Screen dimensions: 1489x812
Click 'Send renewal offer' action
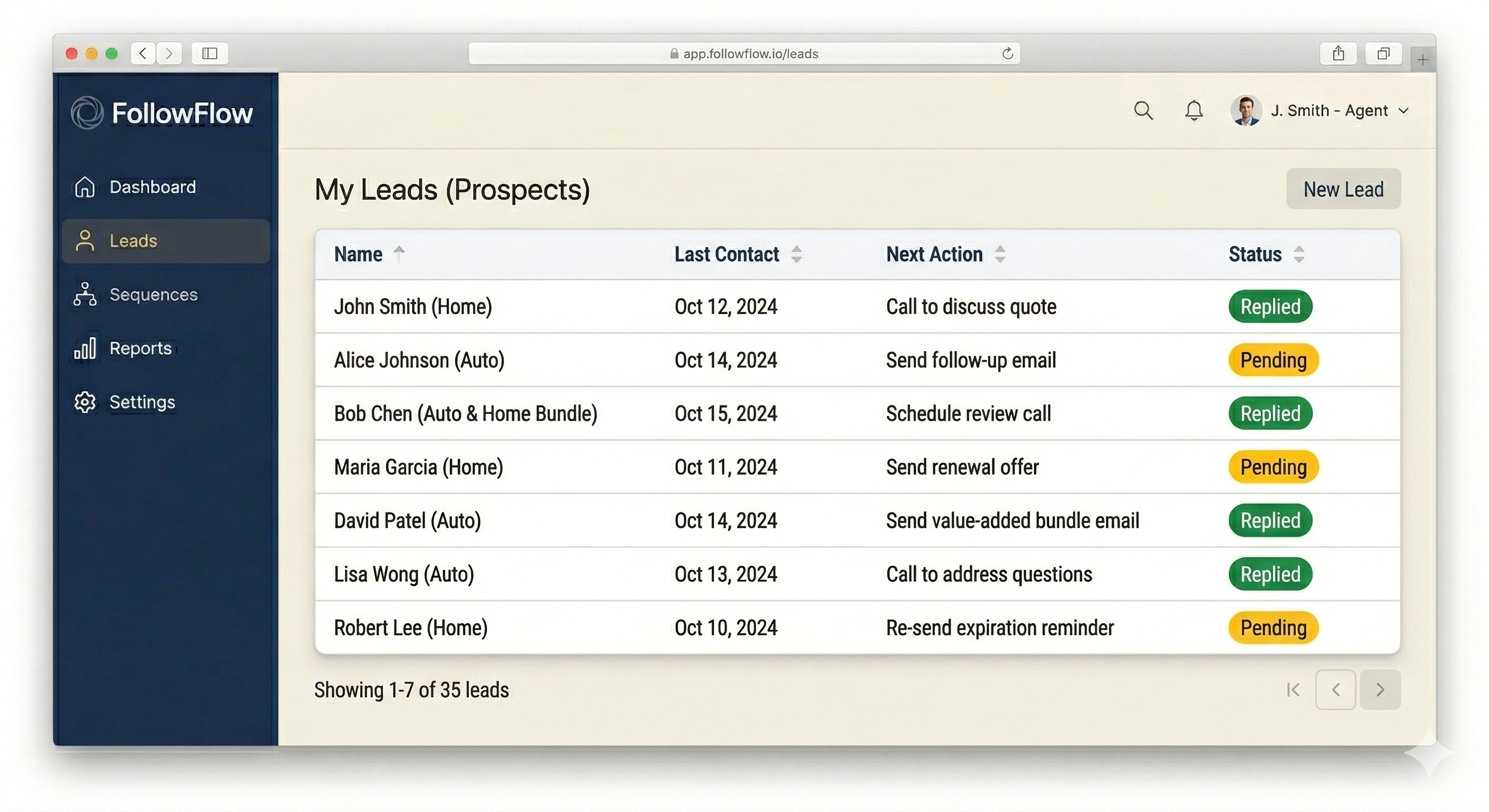(x=962, y=467)
